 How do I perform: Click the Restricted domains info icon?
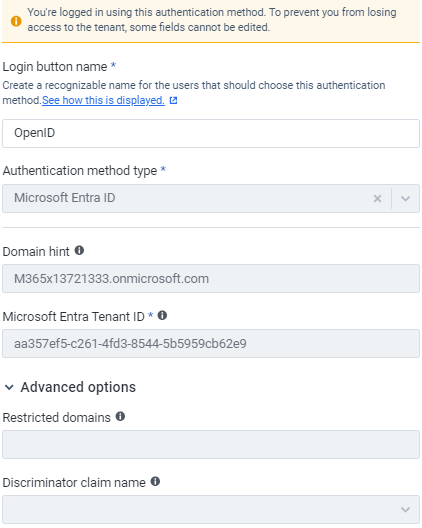coord(120,417)
